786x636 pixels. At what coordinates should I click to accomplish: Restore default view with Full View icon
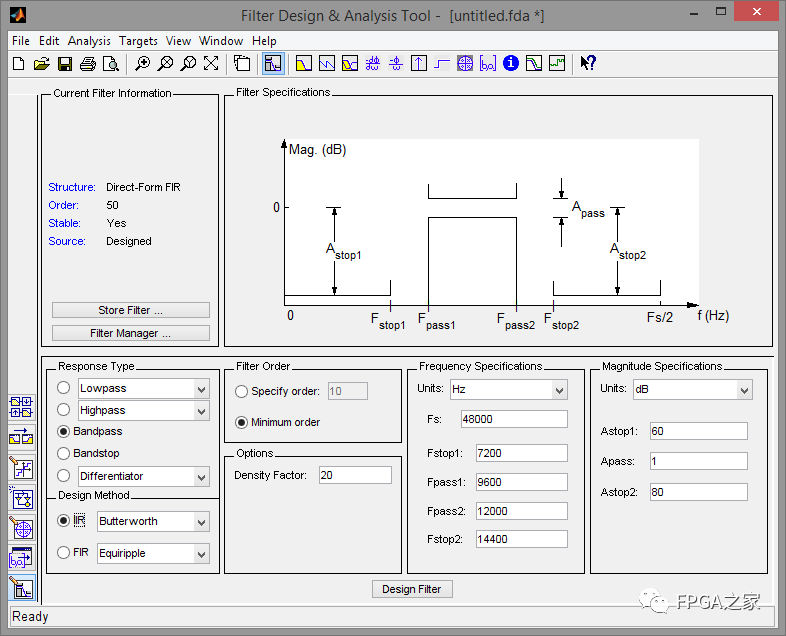(211, 64)
